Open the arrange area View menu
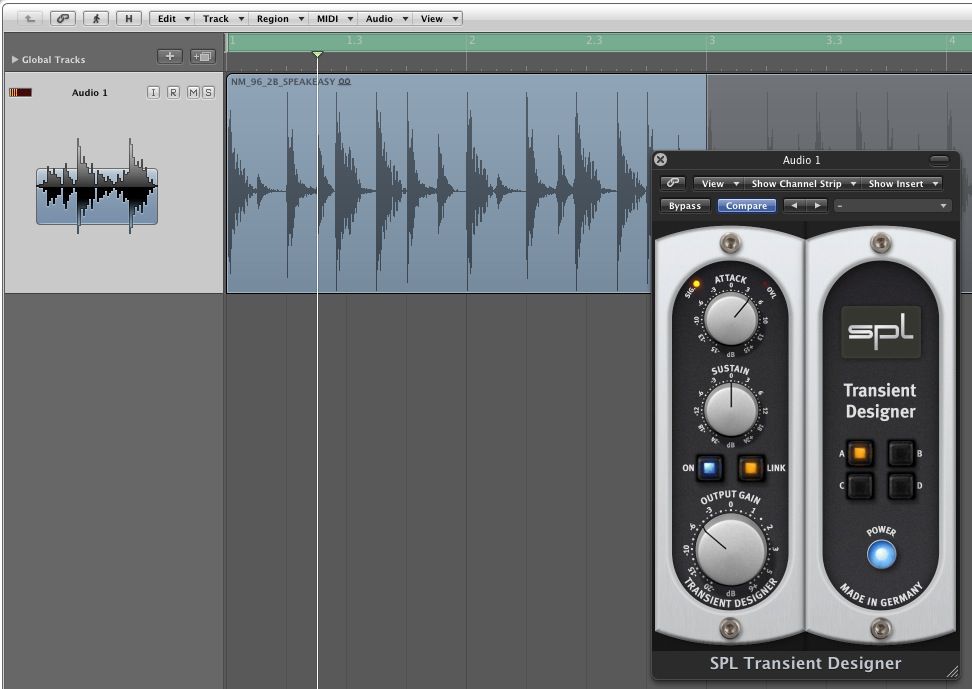The image size is (972, 689). tap(438, 19)
